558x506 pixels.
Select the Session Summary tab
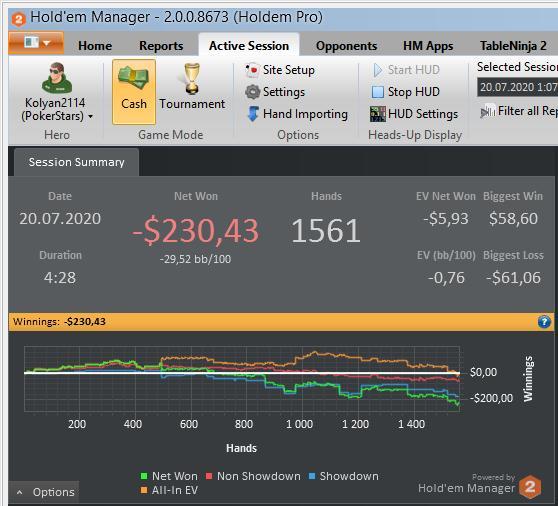click(x=76, y=162)
